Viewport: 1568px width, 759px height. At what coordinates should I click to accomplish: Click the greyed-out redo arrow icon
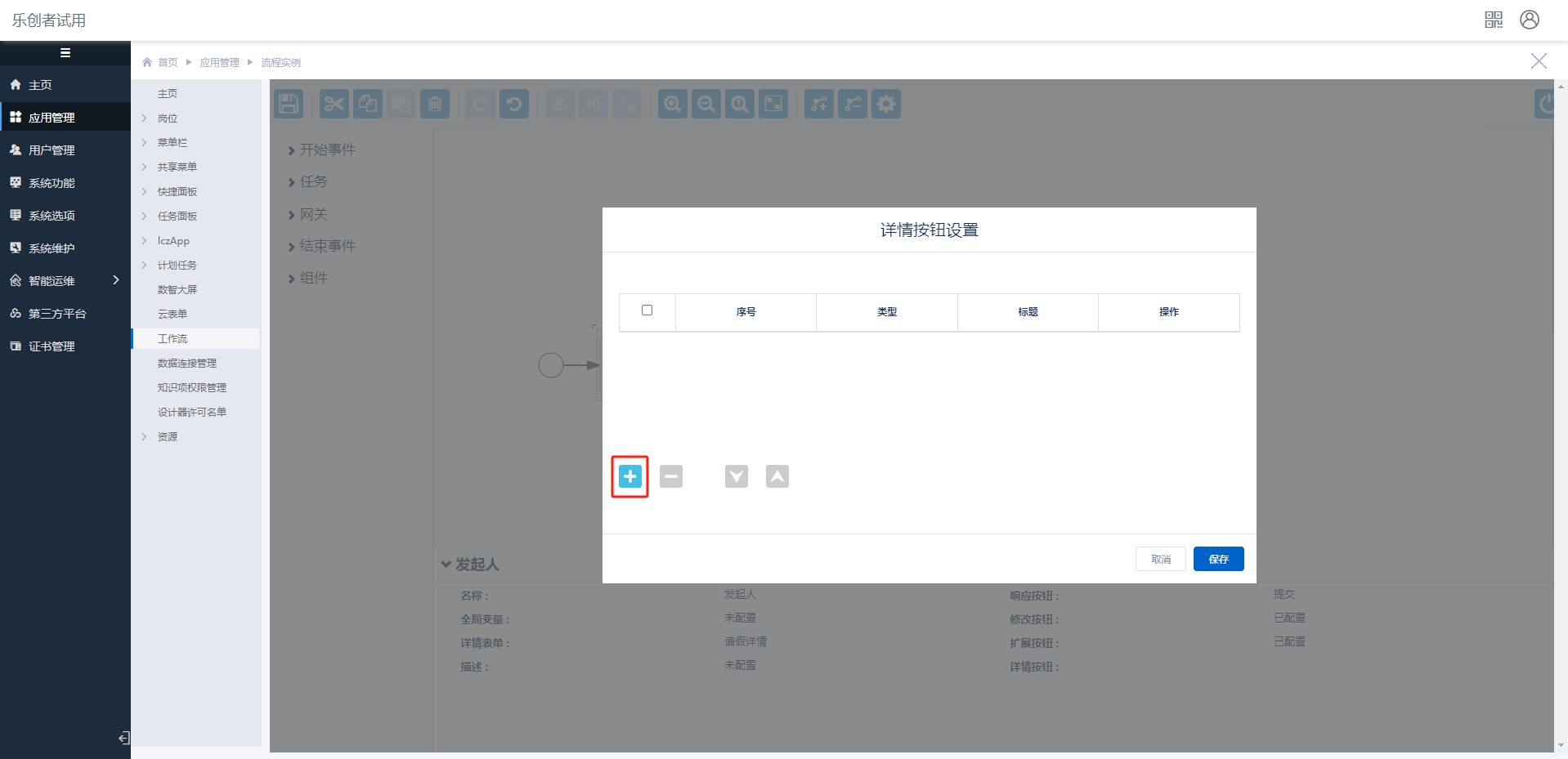point(481,104)
